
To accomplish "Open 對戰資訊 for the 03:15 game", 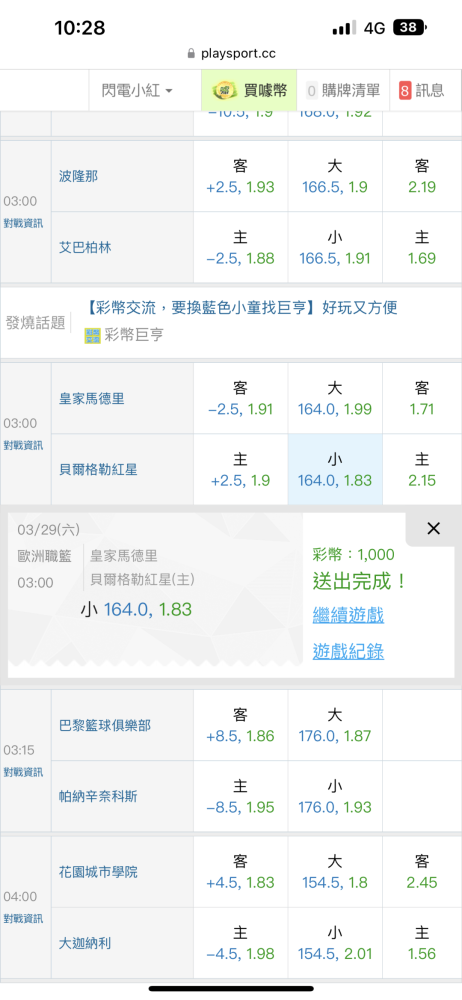I will [24, 772].
